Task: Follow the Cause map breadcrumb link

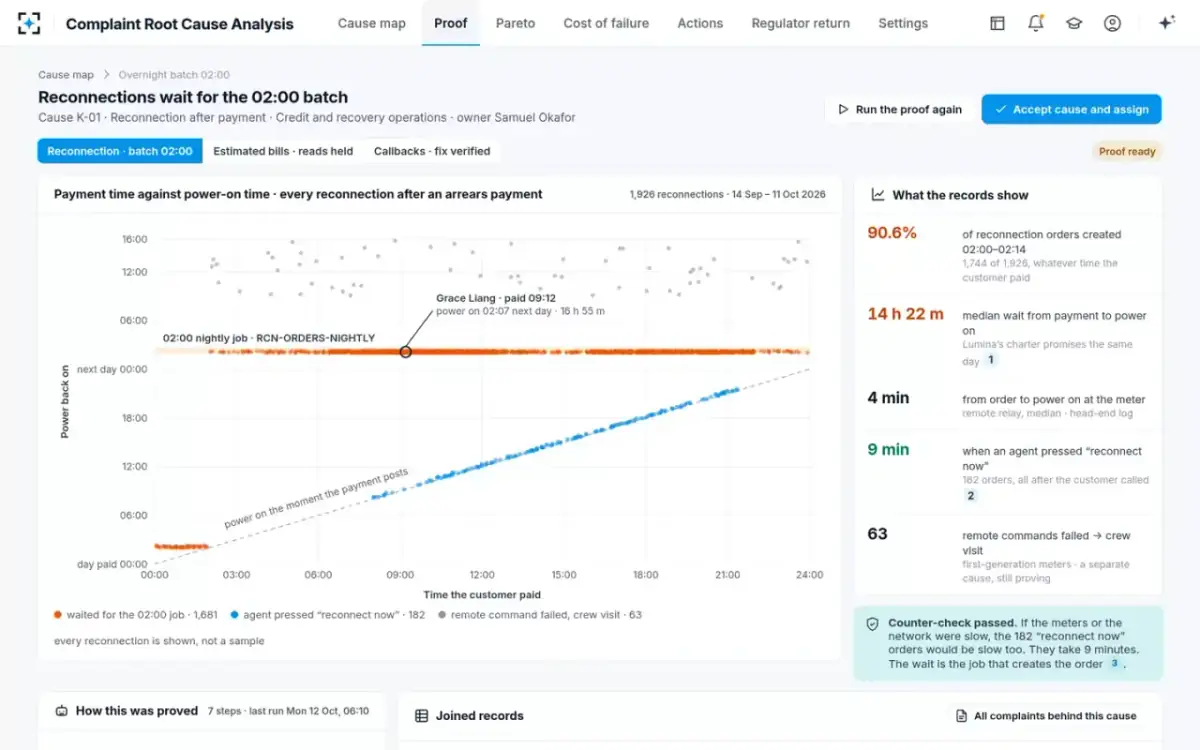Action: pos(66,75)
